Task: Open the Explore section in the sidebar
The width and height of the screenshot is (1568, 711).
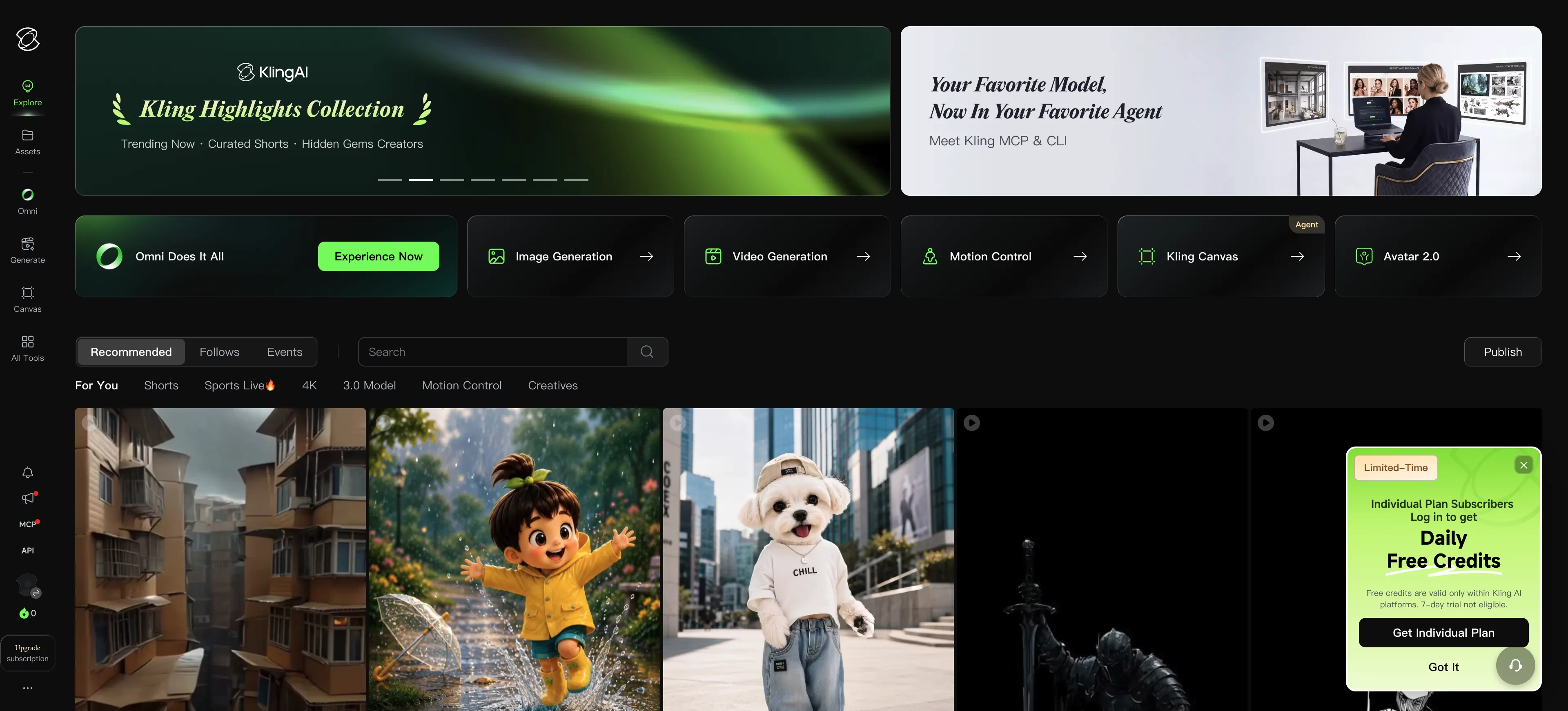Action: pos(27,93)
